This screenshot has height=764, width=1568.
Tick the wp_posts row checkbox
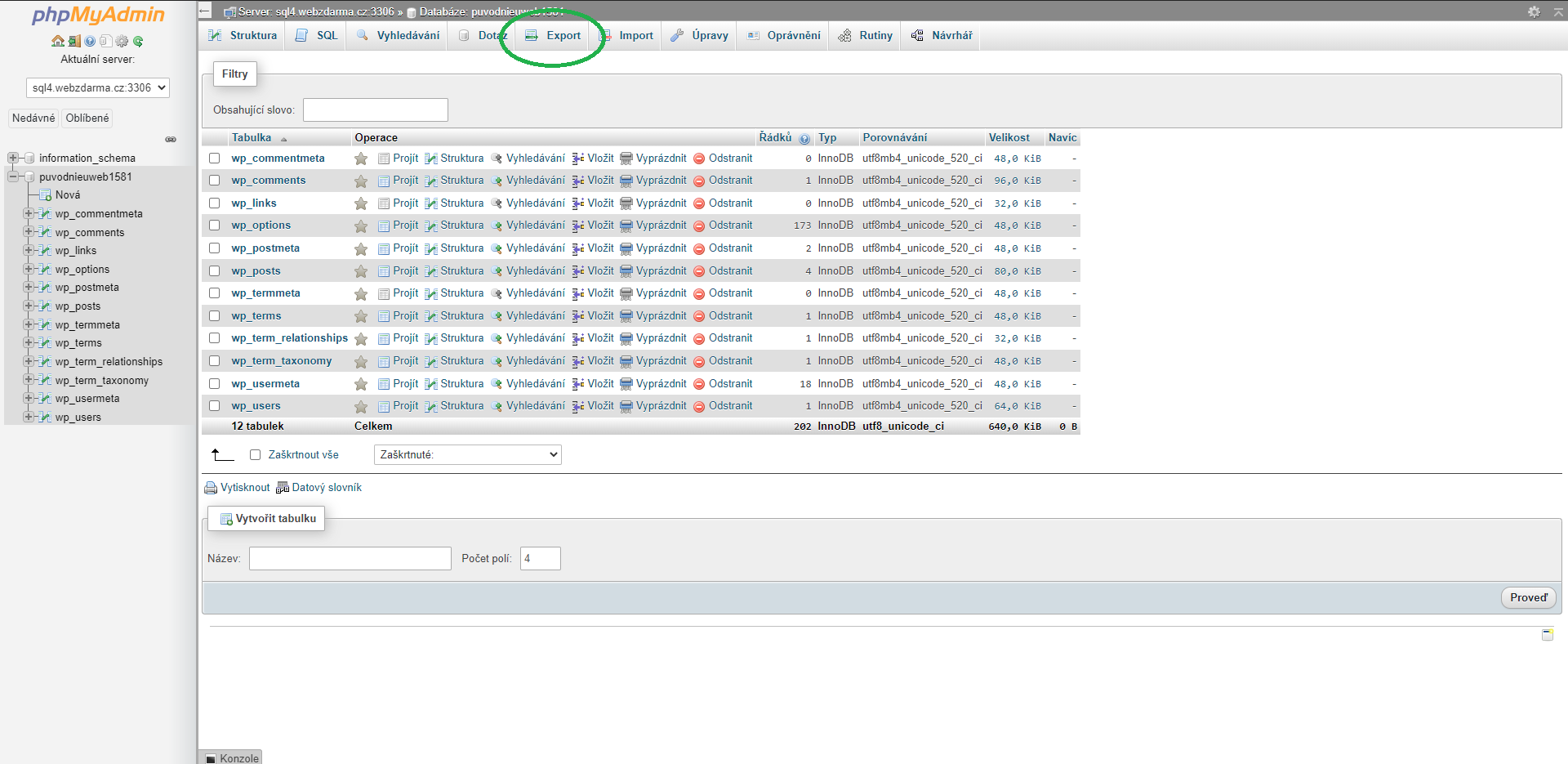click(x=215, y=271)
